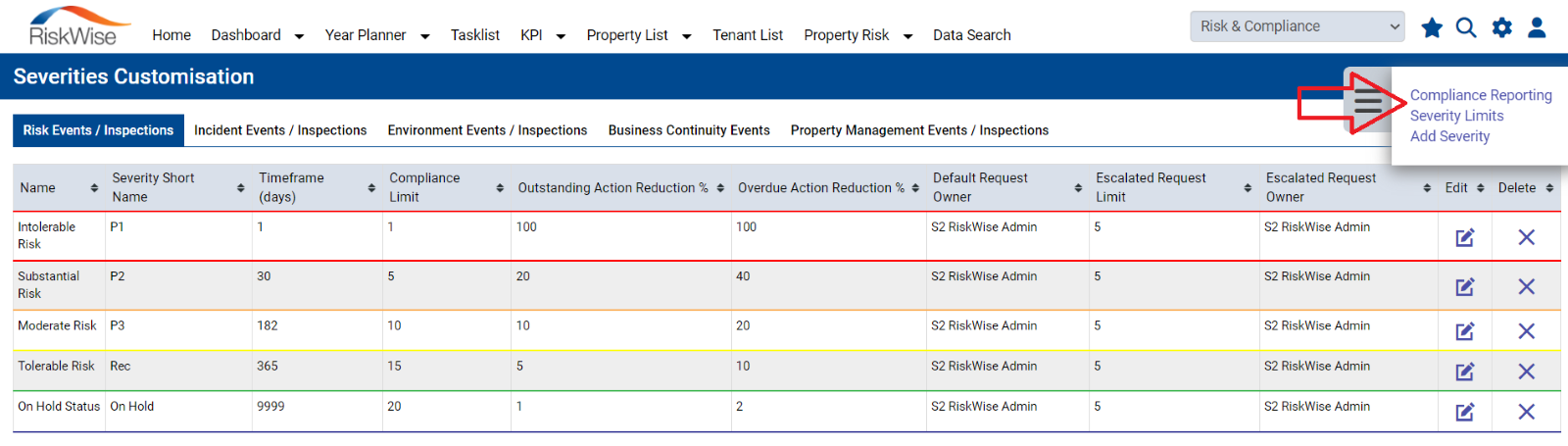Delete the On Hold Status severity

[1526, 412]
